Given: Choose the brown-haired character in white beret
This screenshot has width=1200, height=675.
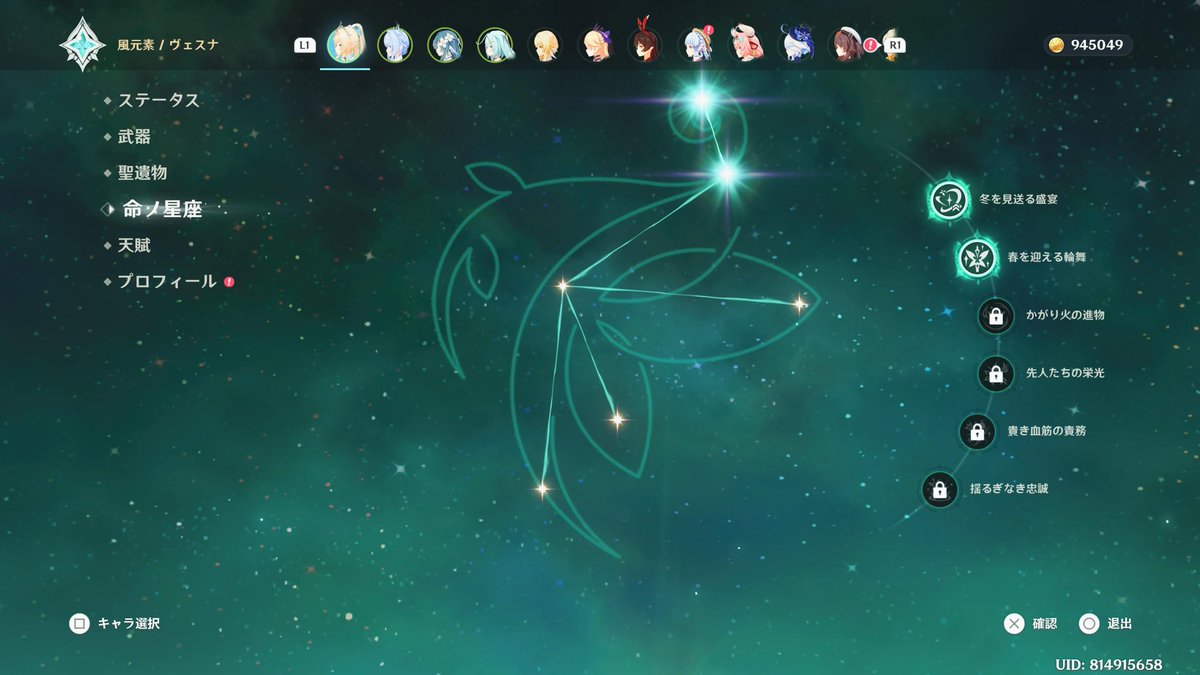Looking at the screenshot, I should [x=846, y=44].
